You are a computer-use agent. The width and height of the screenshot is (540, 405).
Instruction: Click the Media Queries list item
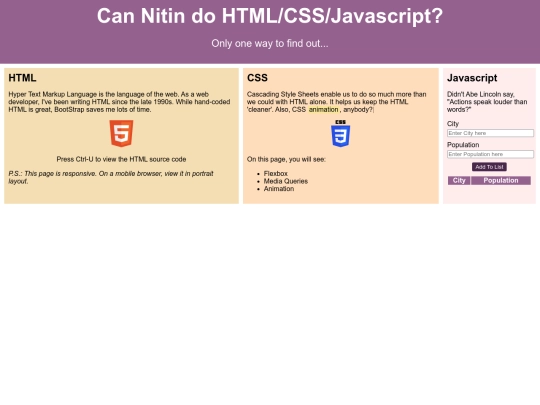pyautogui.click(x=286, y=181)
